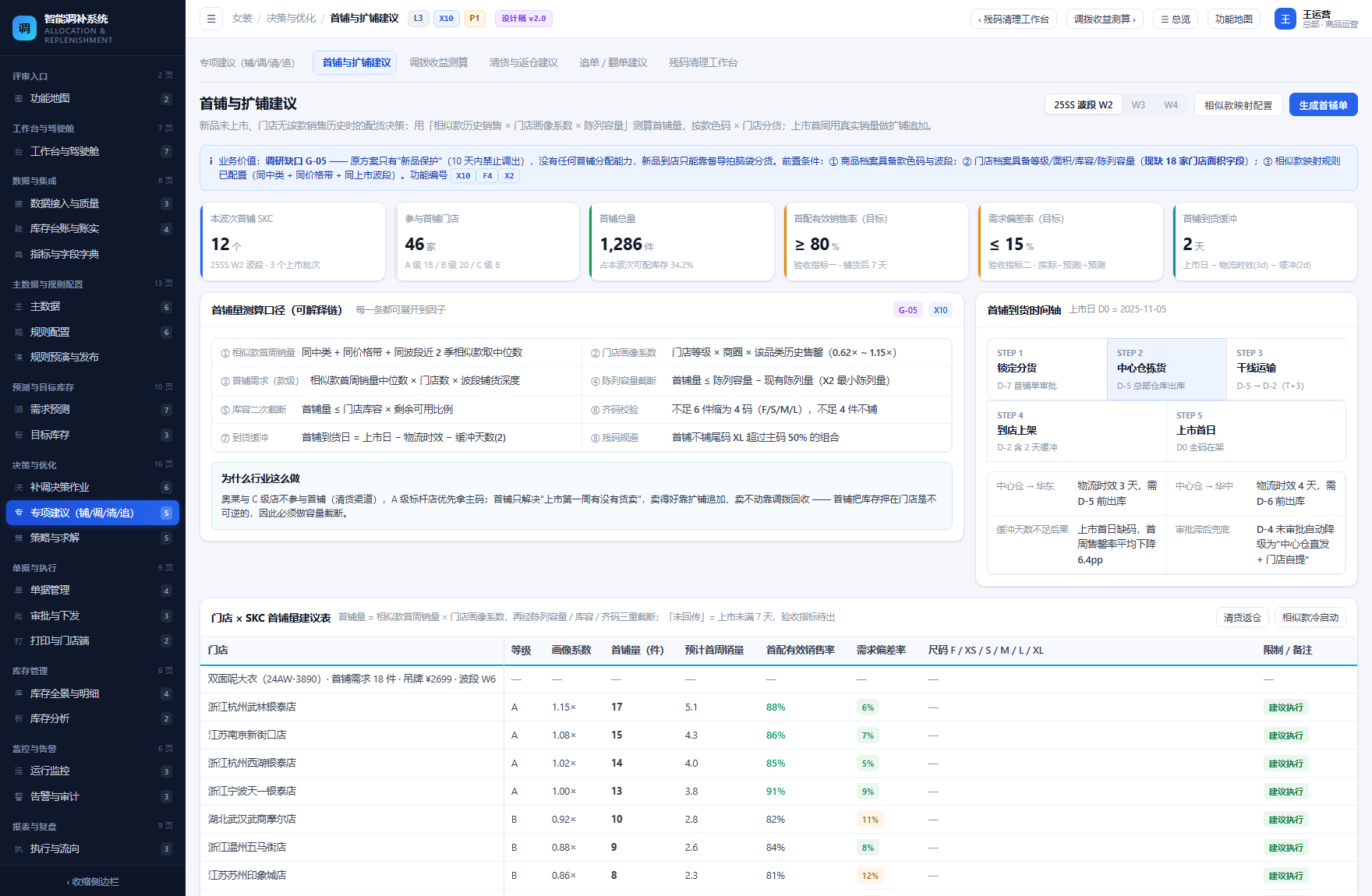The height and width of the screenshot is (896, 1372).
Task: Collapse the sidebar via 收缩侧边栏
Action: pos(93,882)
